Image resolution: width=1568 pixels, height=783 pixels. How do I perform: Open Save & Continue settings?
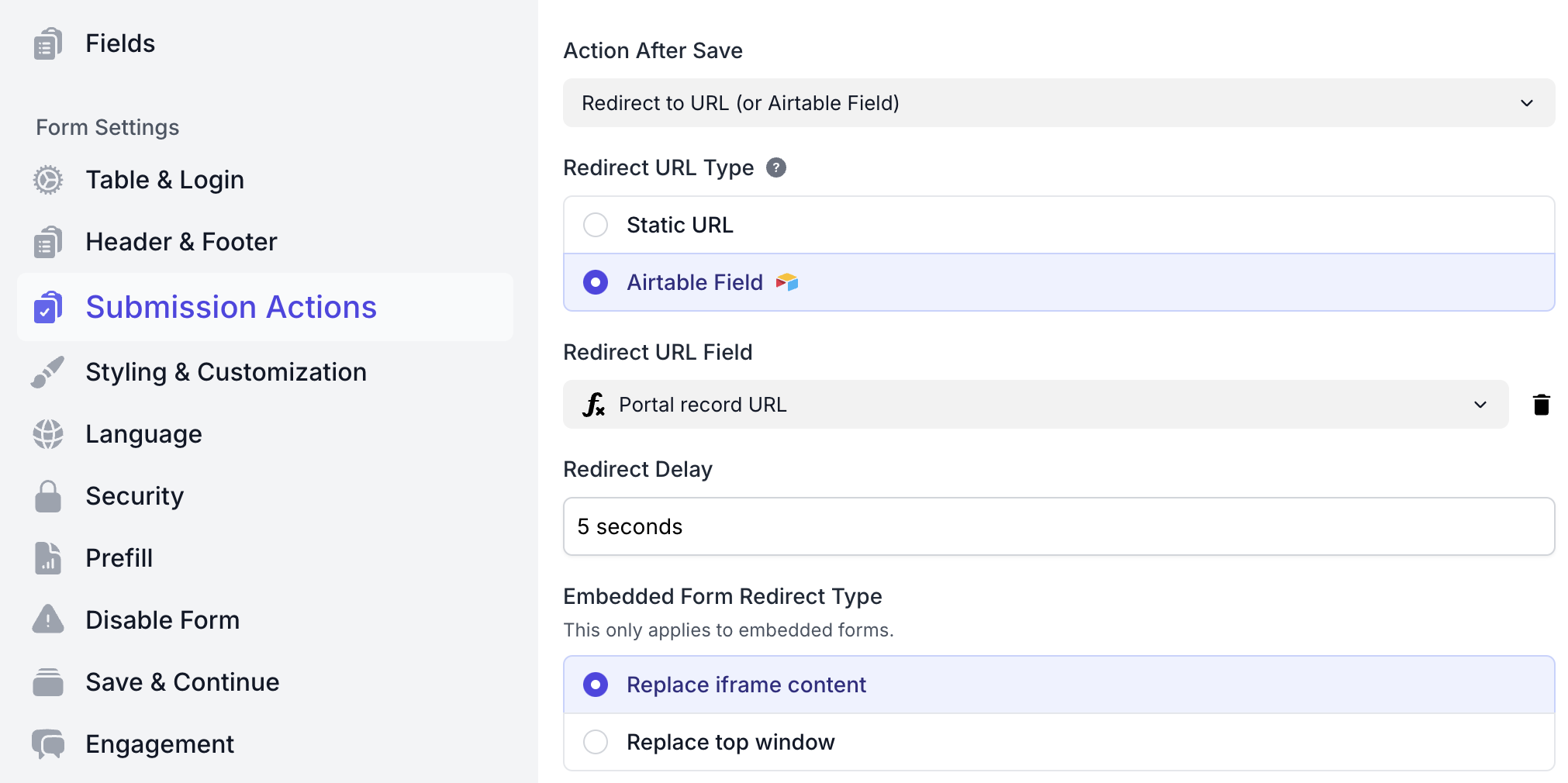[x=182, y=682]
